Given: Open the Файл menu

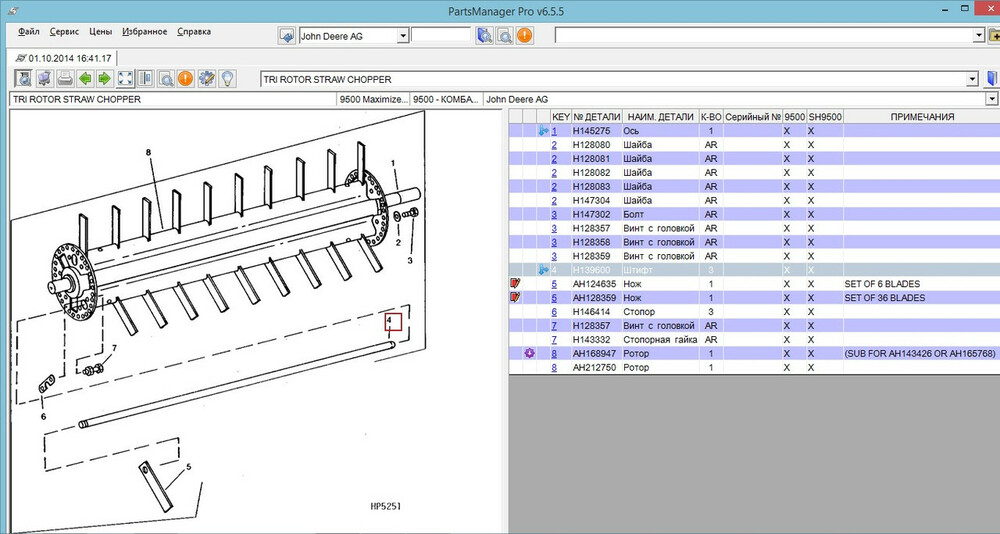Looking at the screenshot, I should click(x=29, y=32).
